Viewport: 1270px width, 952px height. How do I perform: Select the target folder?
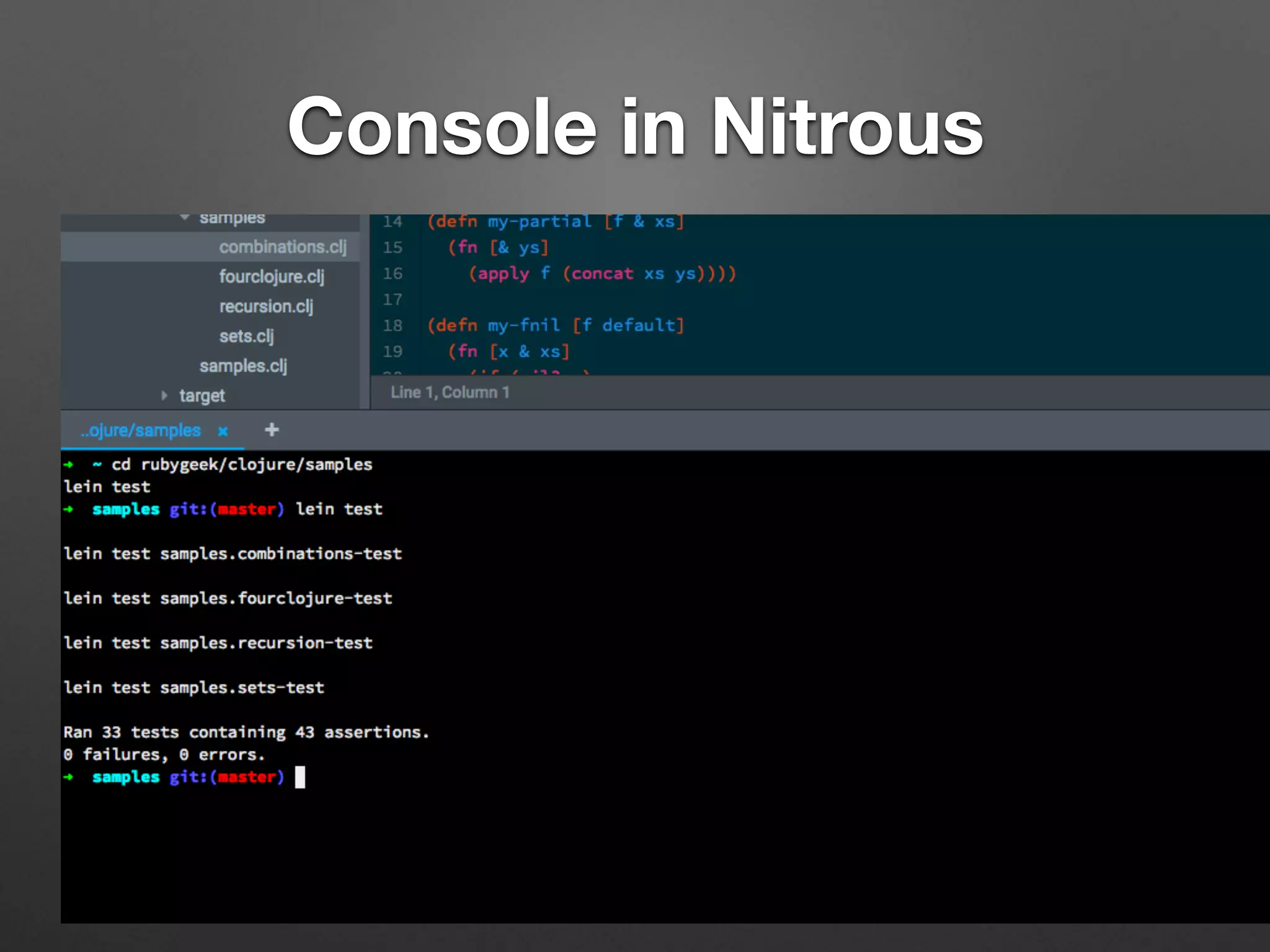pos(202,395)
